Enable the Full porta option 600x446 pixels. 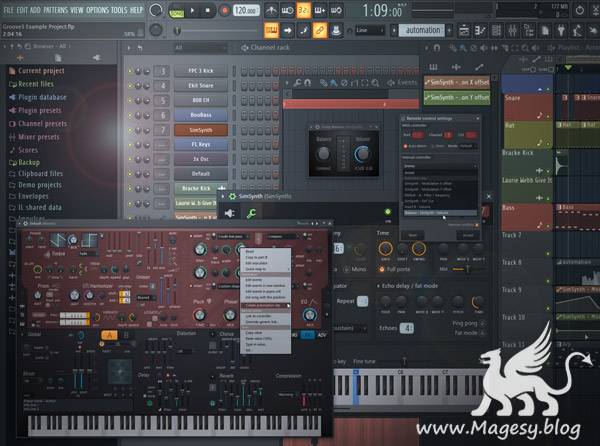pos(394,269)
